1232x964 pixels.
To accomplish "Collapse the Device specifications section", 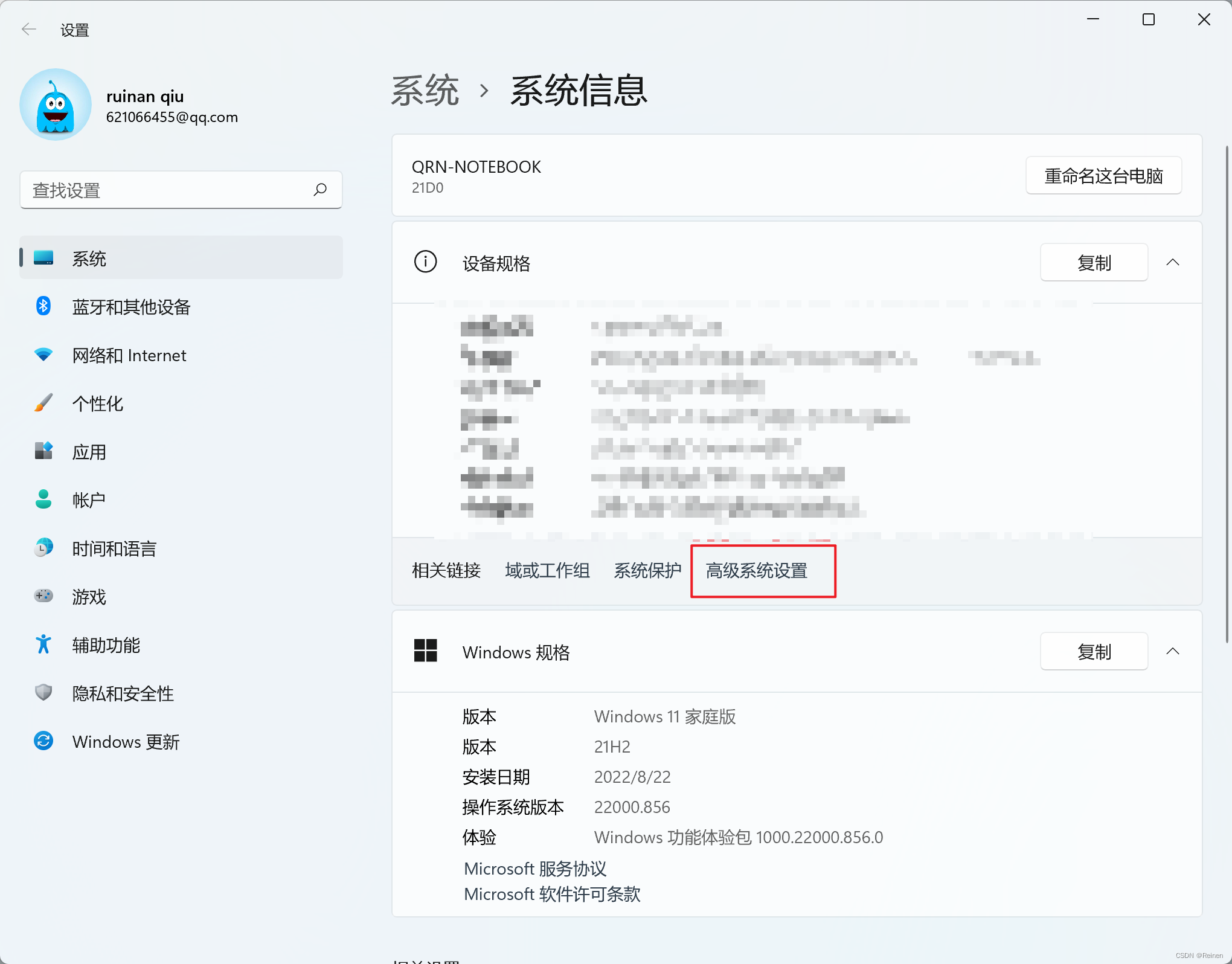I will [x=1172, y=262].
